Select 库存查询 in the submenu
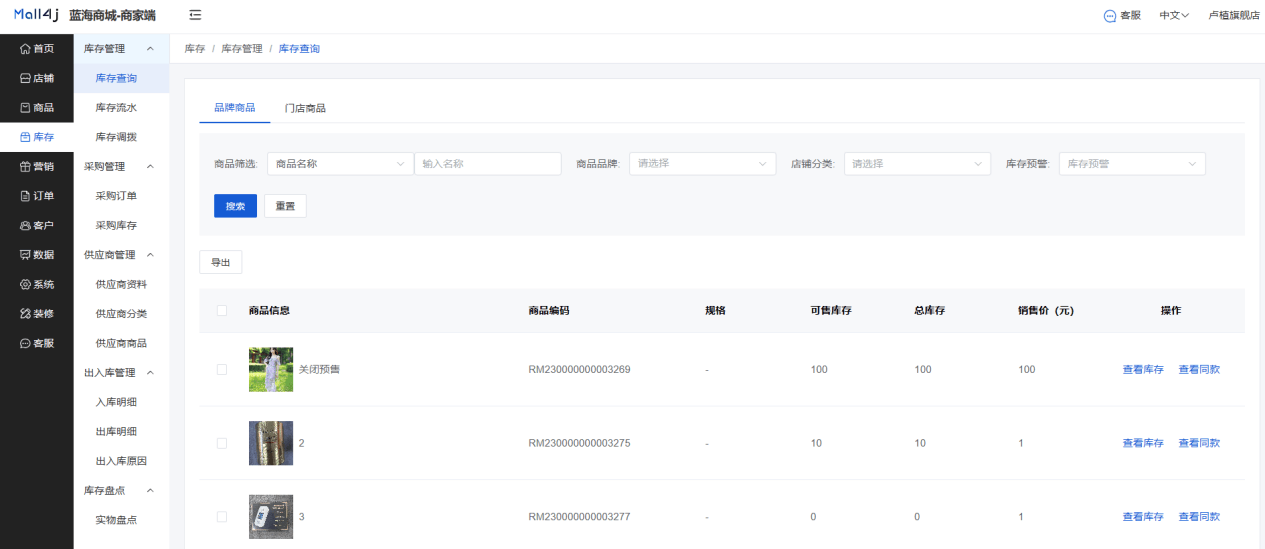Image resolution: width=1265 pixels, height=549 pixels. pos(122,78)
